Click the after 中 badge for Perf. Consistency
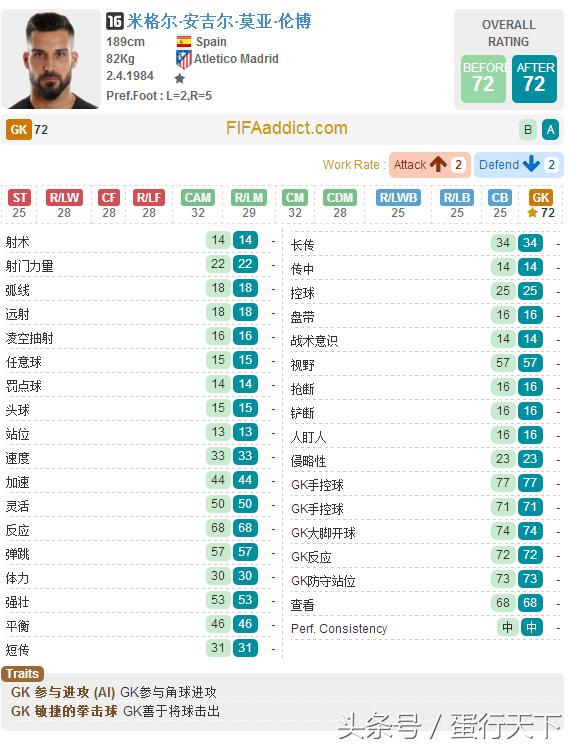 coord(531,627)
